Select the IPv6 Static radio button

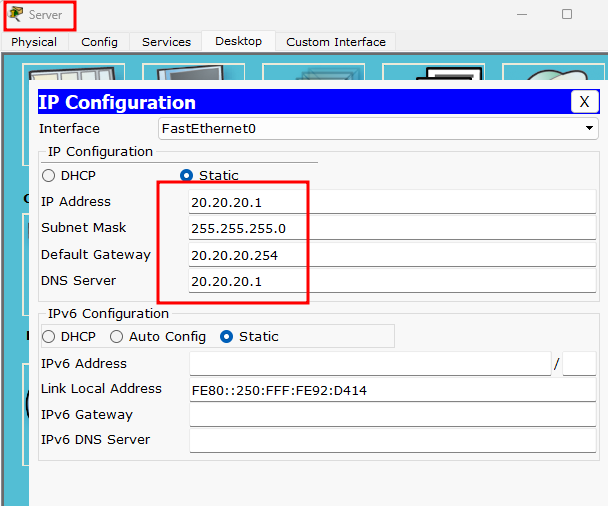(x=226, y=337)
